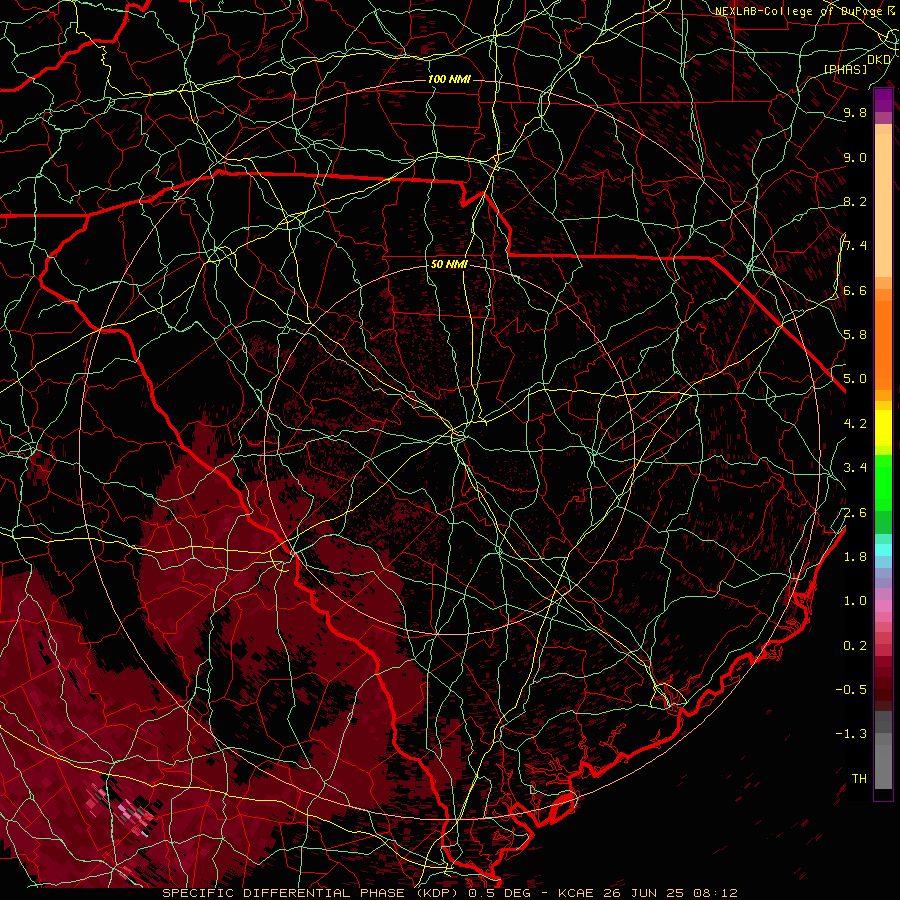This screenshot has width=900, height=900.
Task: Click the 8.2 value on the color scale
Action: pyautogui.click(x=855, y=201)
